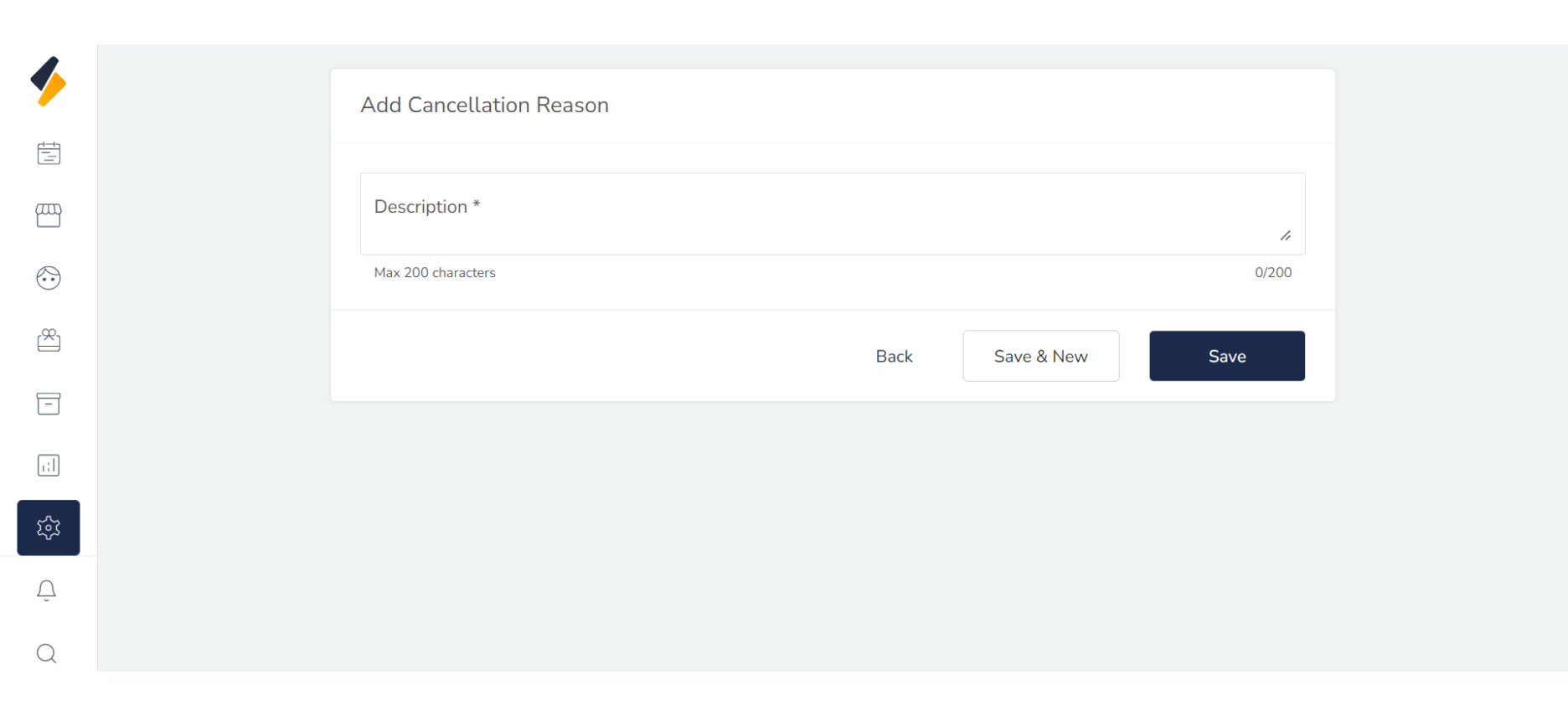Click the text area resize handle
The height and width of the screenshot is (716, 1568).
tap(1286, 236)
